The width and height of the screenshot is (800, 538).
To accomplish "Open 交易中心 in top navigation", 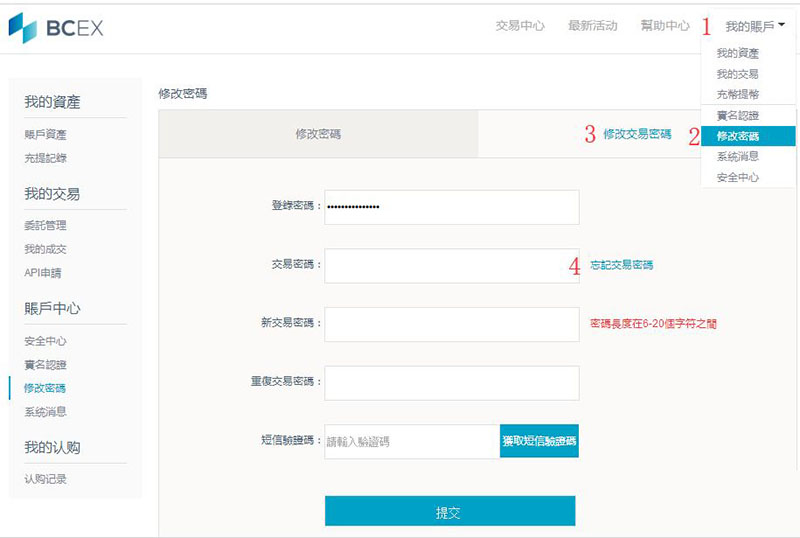I will click(x=520, y=26).
